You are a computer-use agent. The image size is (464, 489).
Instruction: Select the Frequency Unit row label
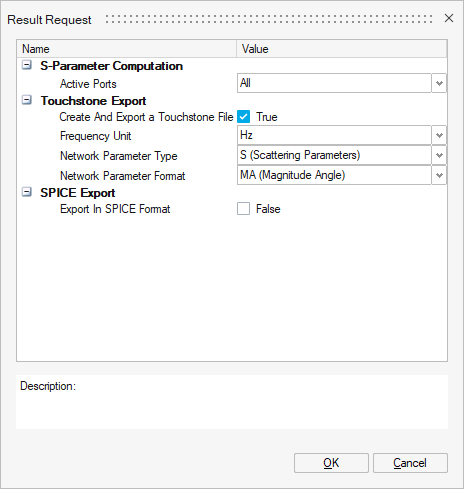point(96,136)
